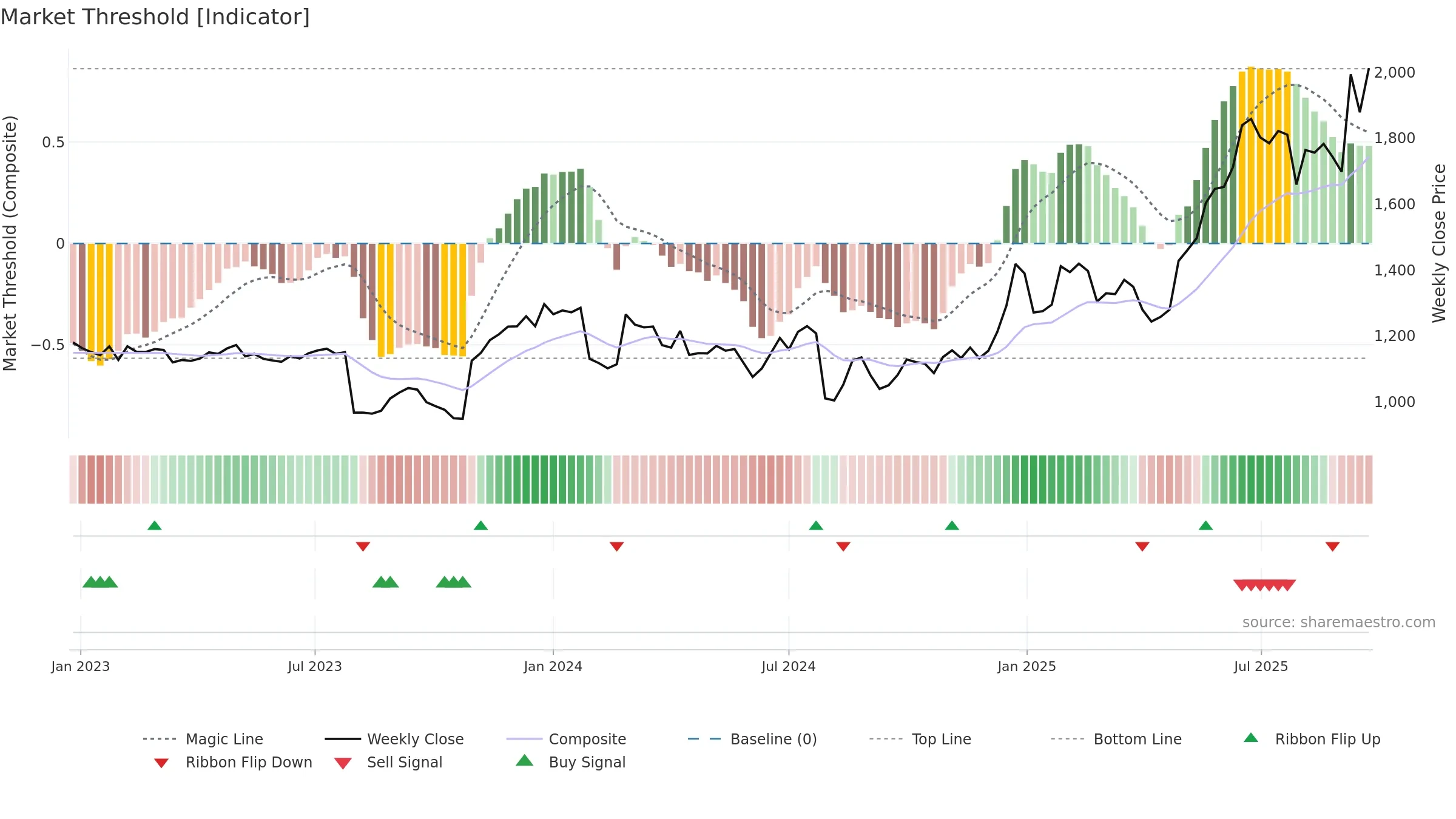Select the ribbon flip up marker near May 2025
This screenshot has height=819, width=1456.
(x=1205, y=525)
